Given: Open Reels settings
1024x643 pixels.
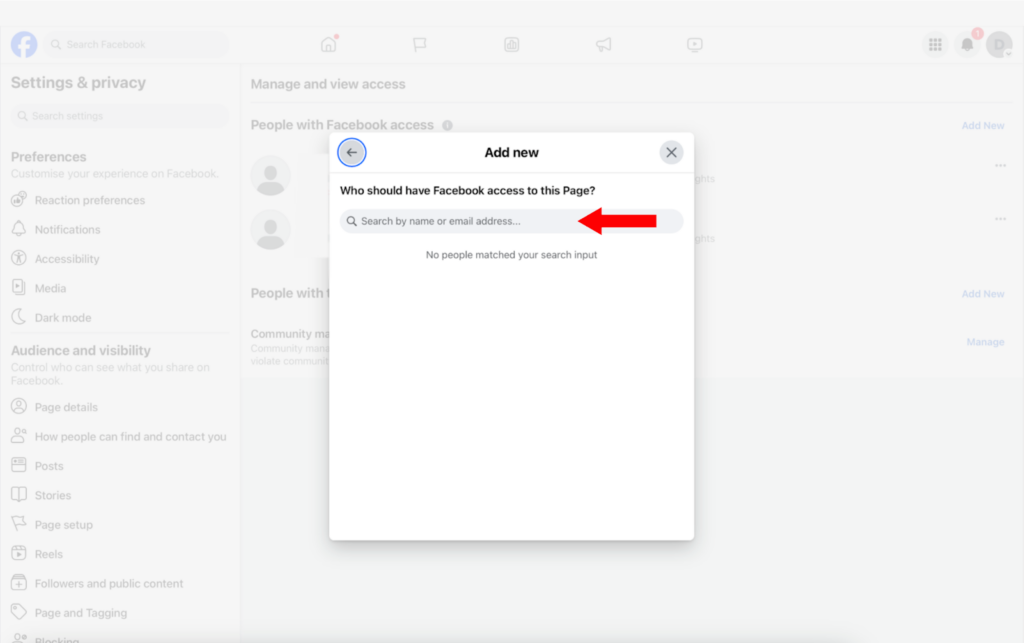Looking at the screenshot, I should [120, 554].
